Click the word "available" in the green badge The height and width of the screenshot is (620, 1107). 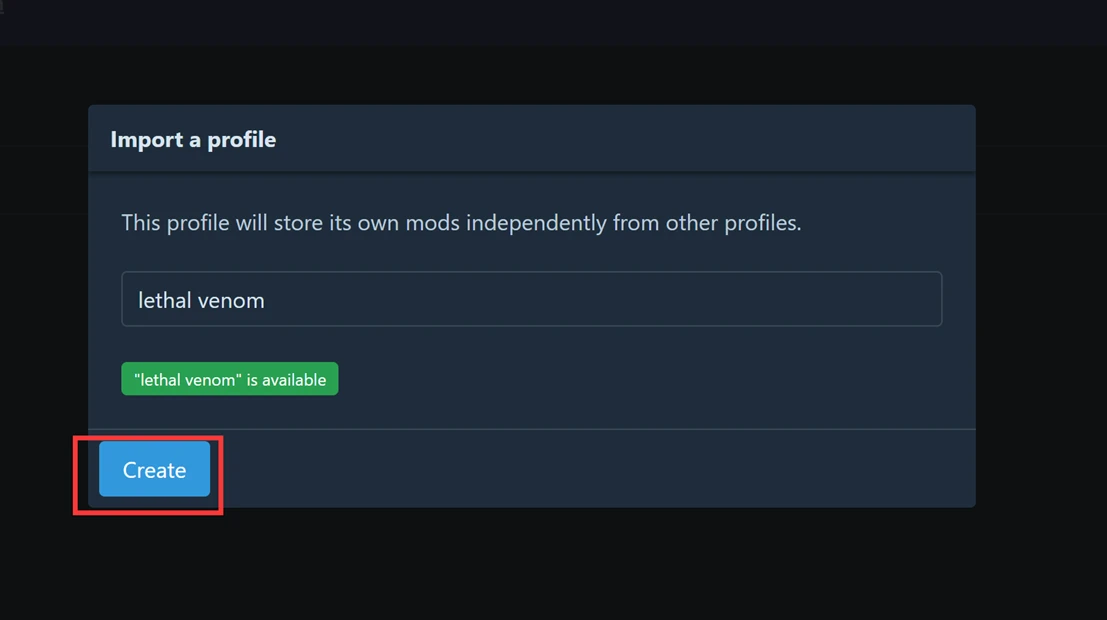293,380
